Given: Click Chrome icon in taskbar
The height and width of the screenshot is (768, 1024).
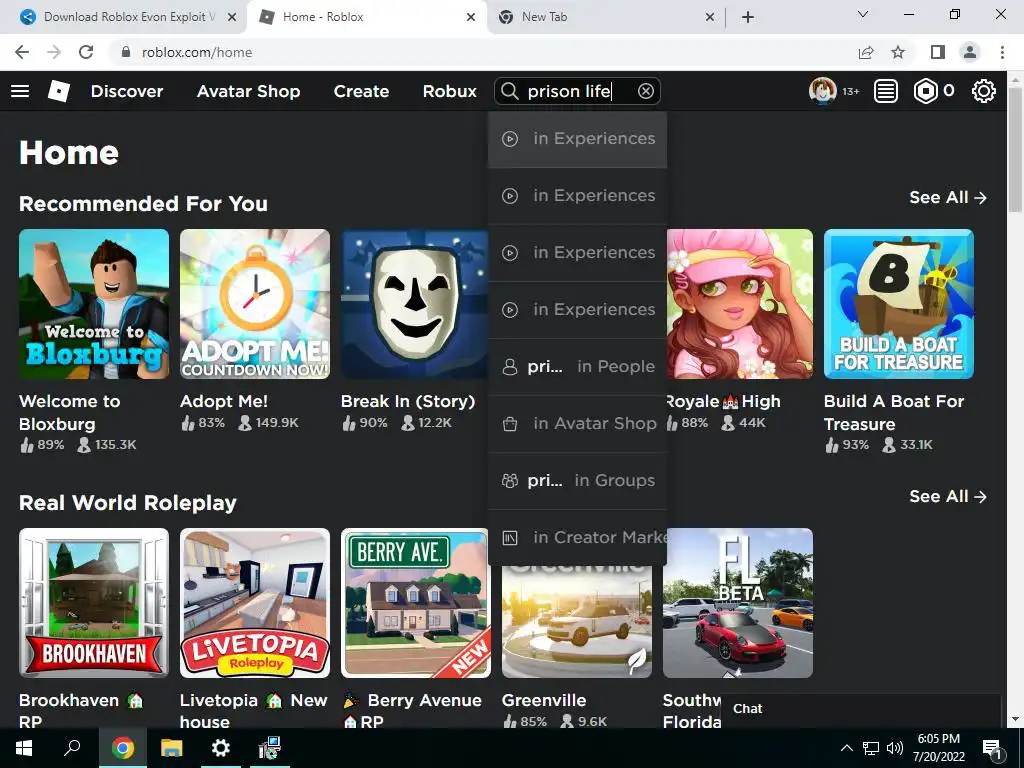Looking at the screenshot, I should (122, 748).
